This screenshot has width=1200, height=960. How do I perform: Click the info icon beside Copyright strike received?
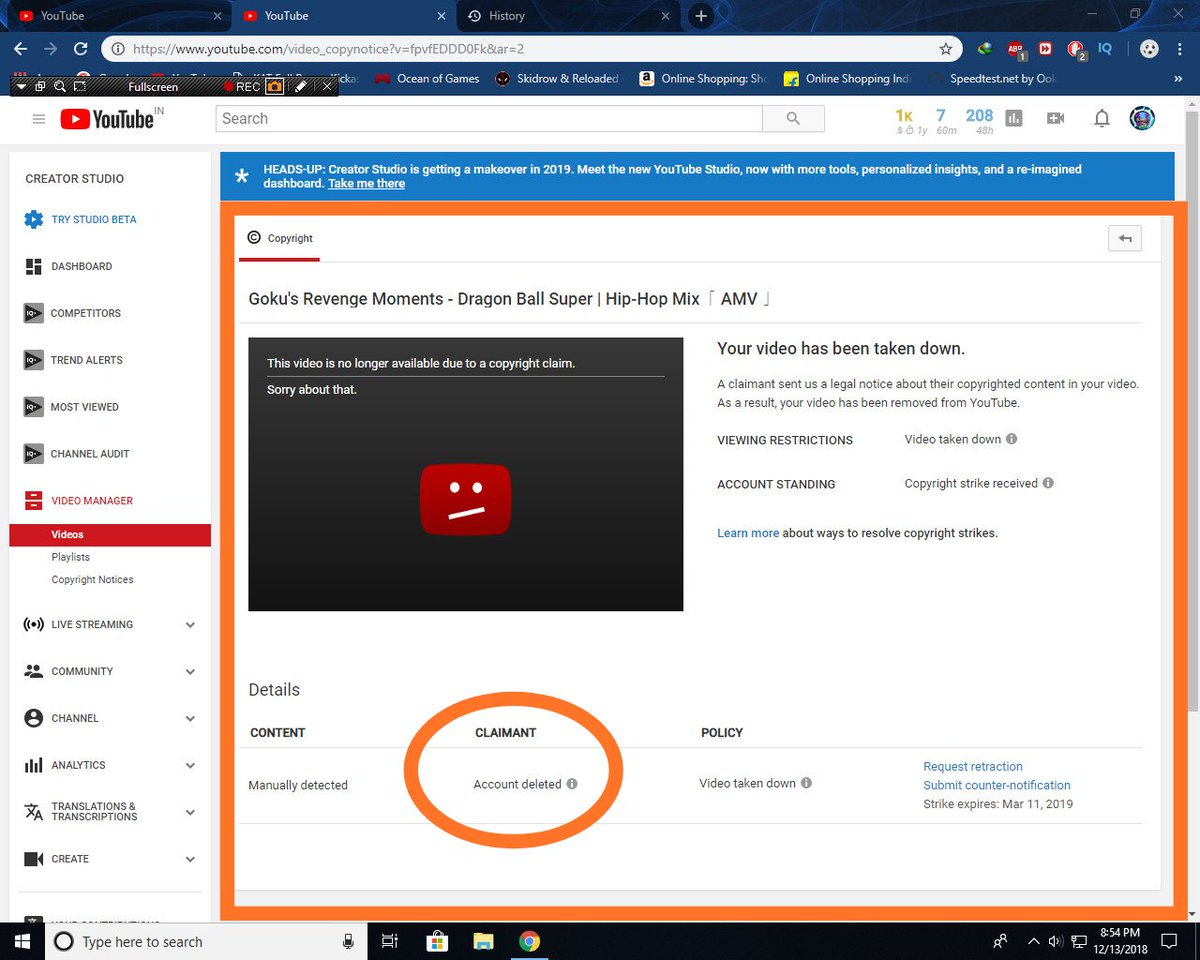tap(1048, 483)
